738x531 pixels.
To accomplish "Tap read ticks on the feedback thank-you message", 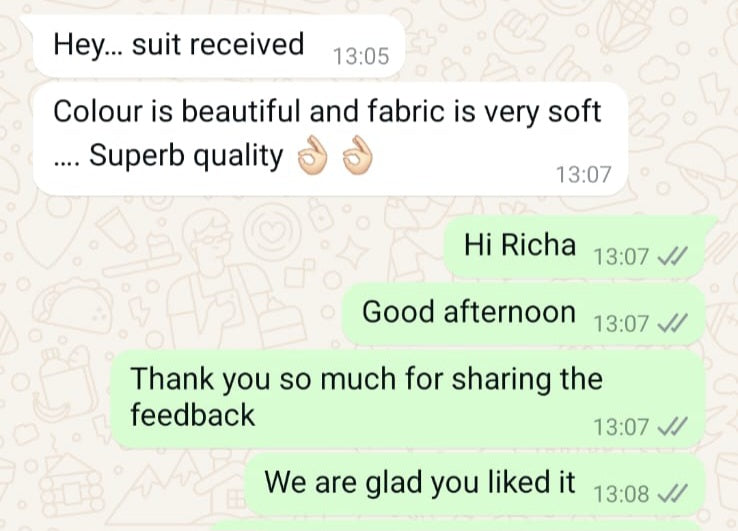I will (x=673, y=426).
